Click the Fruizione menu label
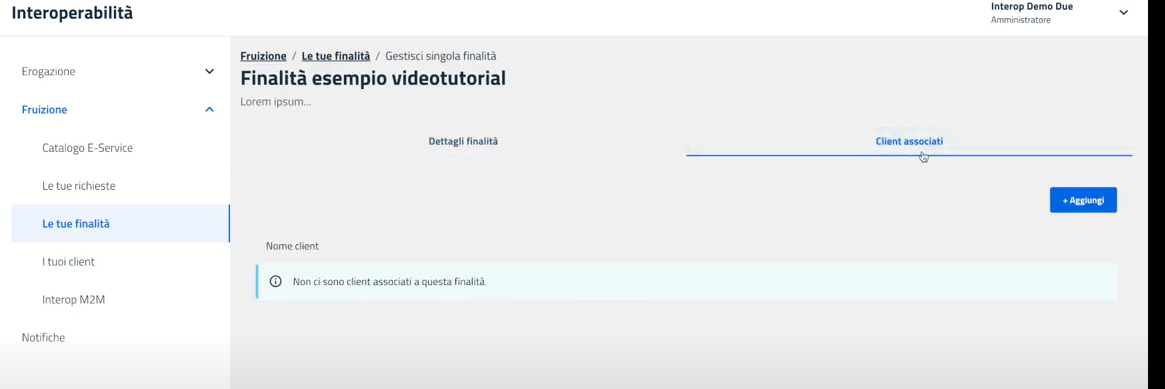Screen dimensions: 1165x389 coord(45,110)
